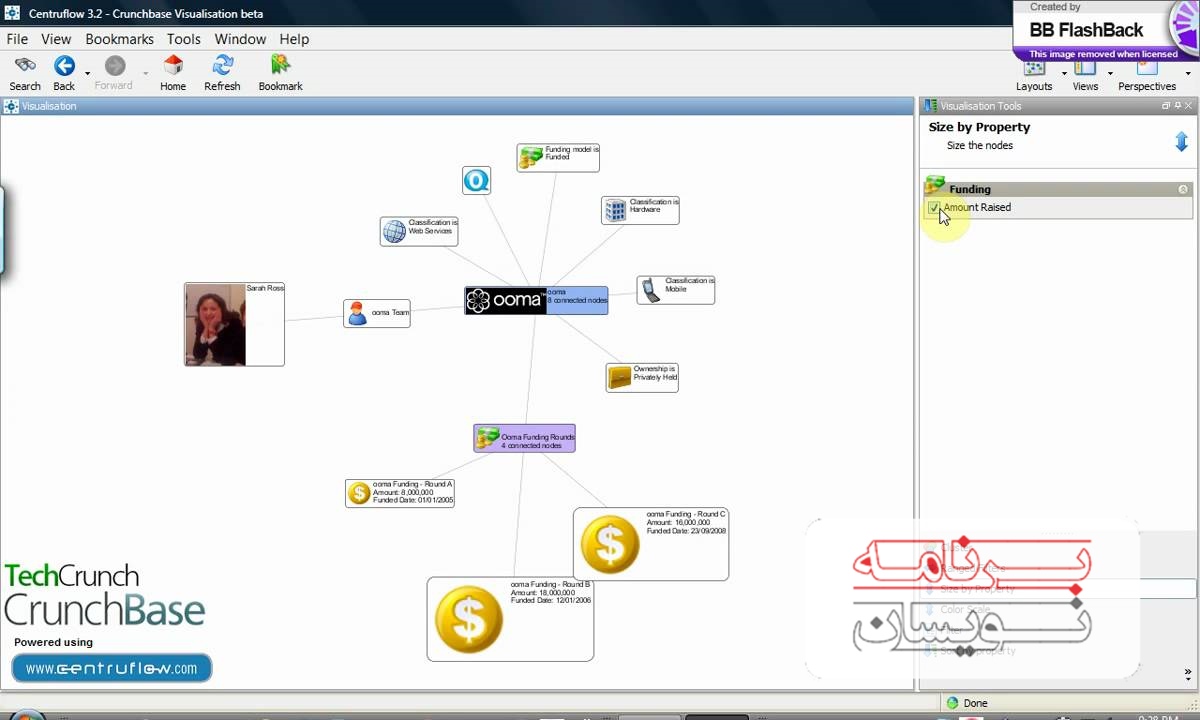Click the Done status bar text

[976, 703]
